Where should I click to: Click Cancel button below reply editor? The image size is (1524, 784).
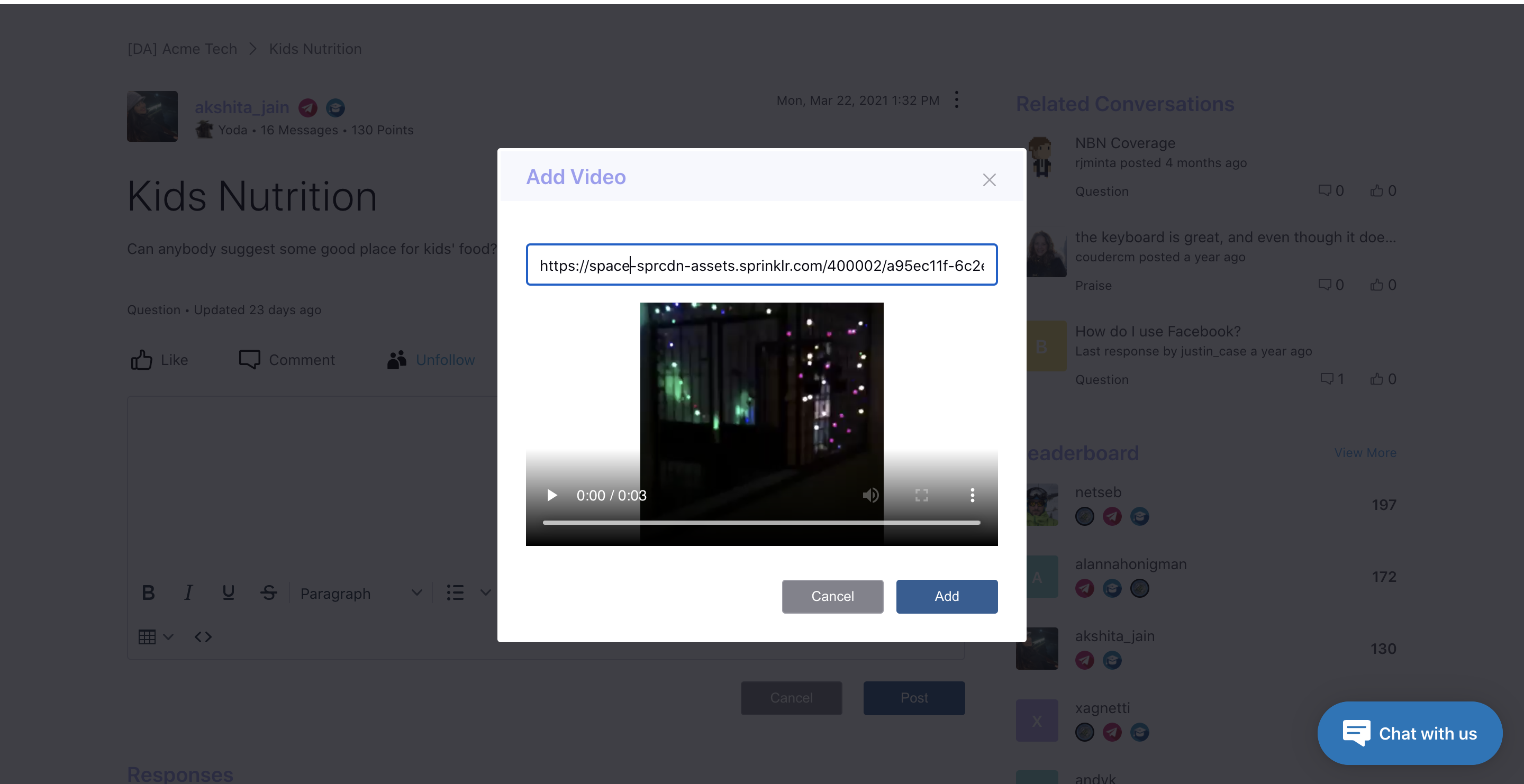point(791,698)
